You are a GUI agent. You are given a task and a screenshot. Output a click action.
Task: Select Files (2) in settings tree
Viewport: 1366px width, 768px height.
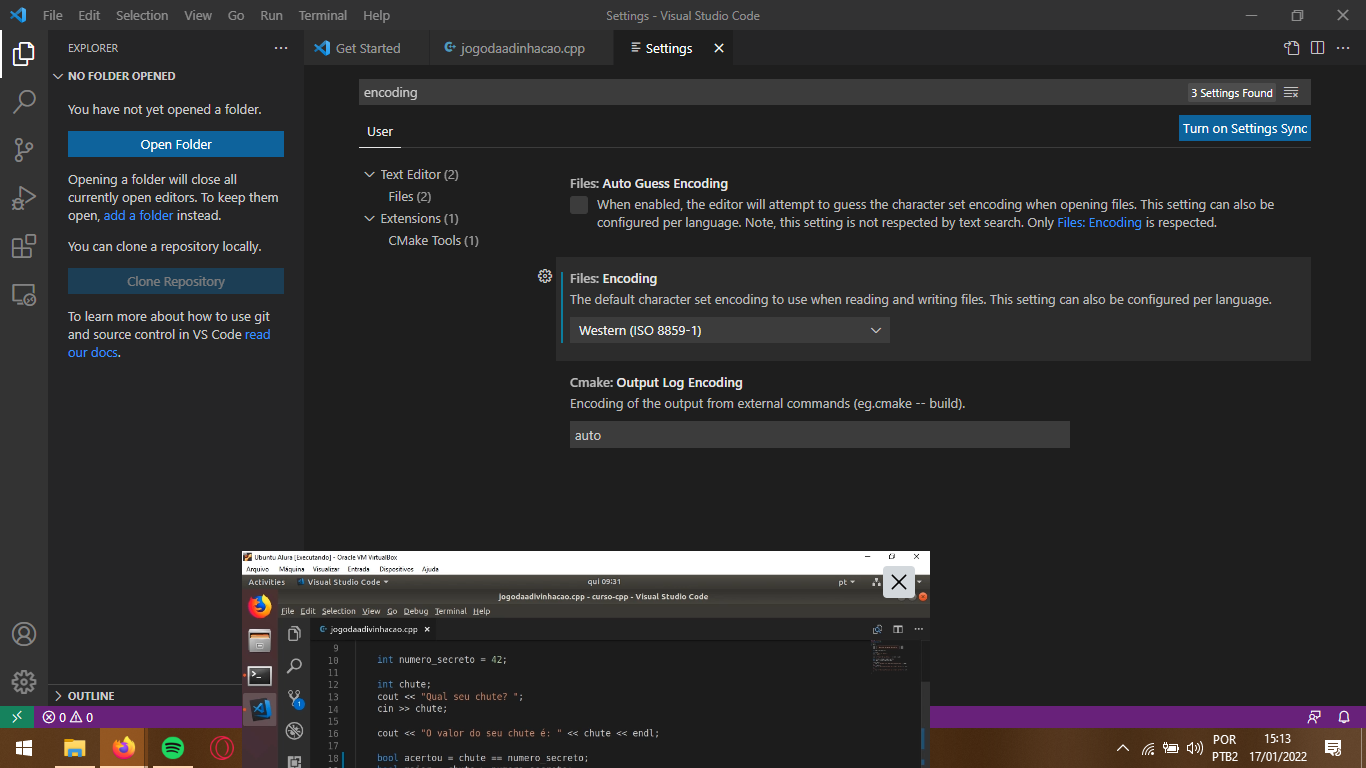tap(410, 196)
